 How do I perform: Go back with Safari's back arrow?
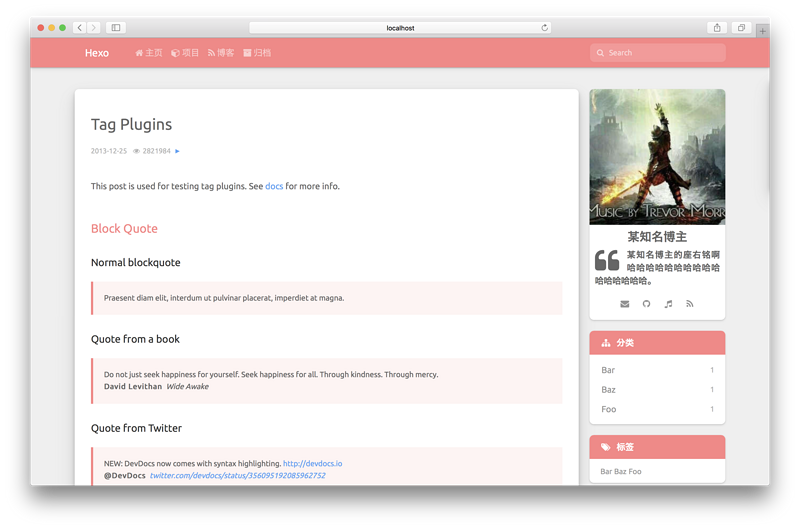tap(80, 28)
